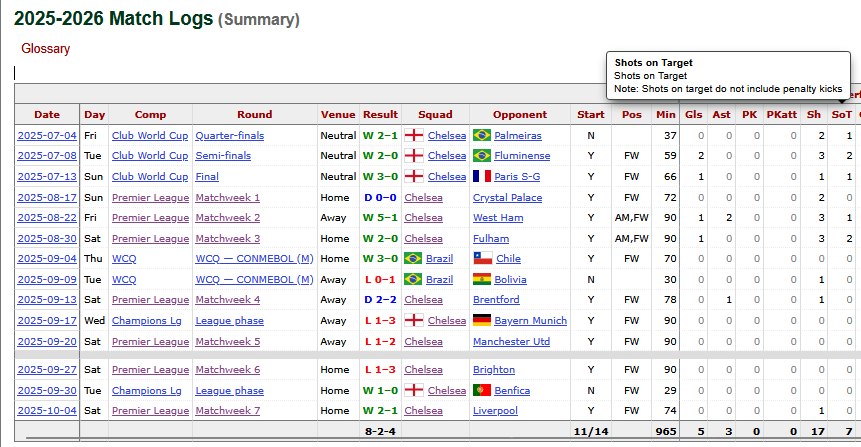Open Chelsea squad link in Palmeiras row
The width and height of the screenshot is (861, 447).
447,136
